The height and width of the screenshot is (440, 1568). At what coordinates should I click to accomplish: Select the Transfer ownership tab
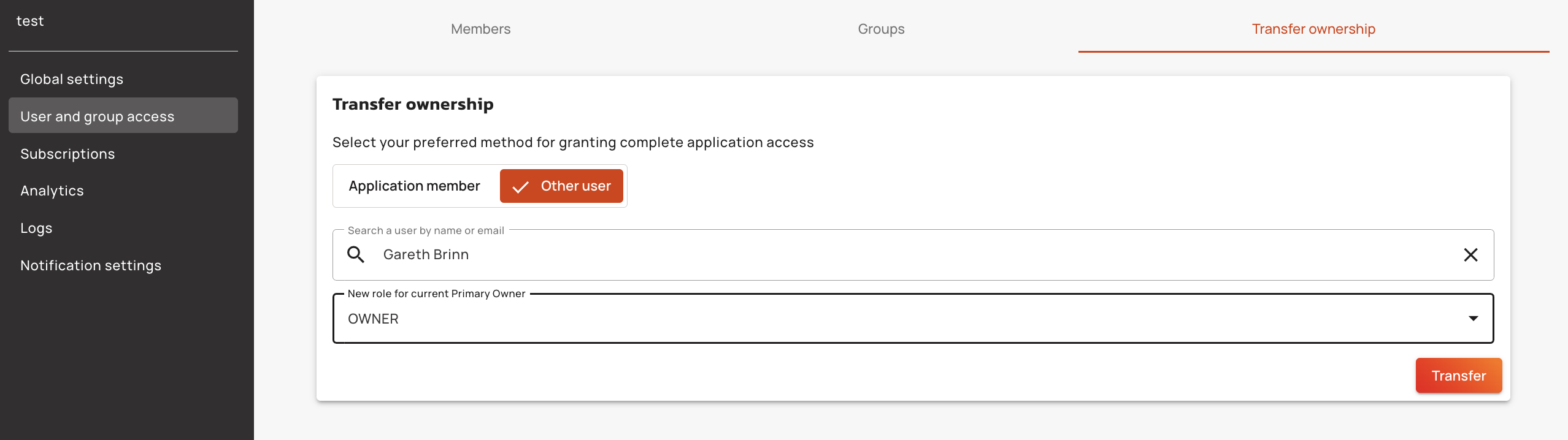click(x=1313, y=29)
